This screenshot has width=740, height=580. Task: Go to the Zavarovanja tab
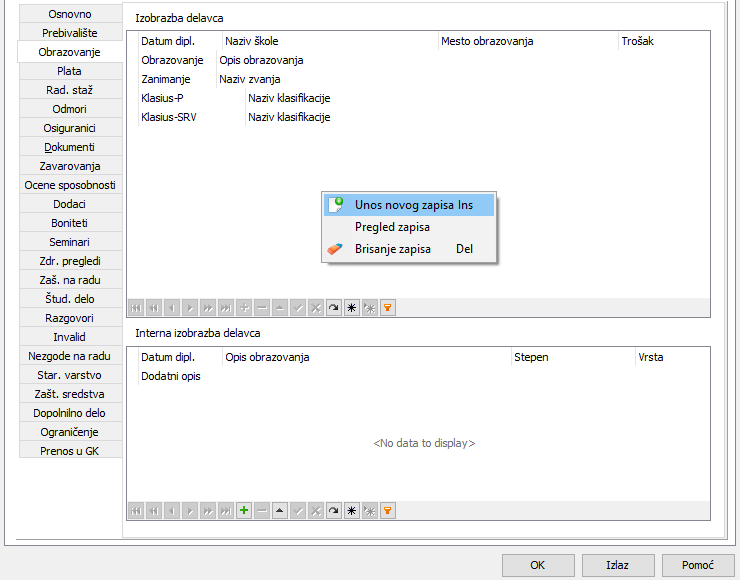70,166
